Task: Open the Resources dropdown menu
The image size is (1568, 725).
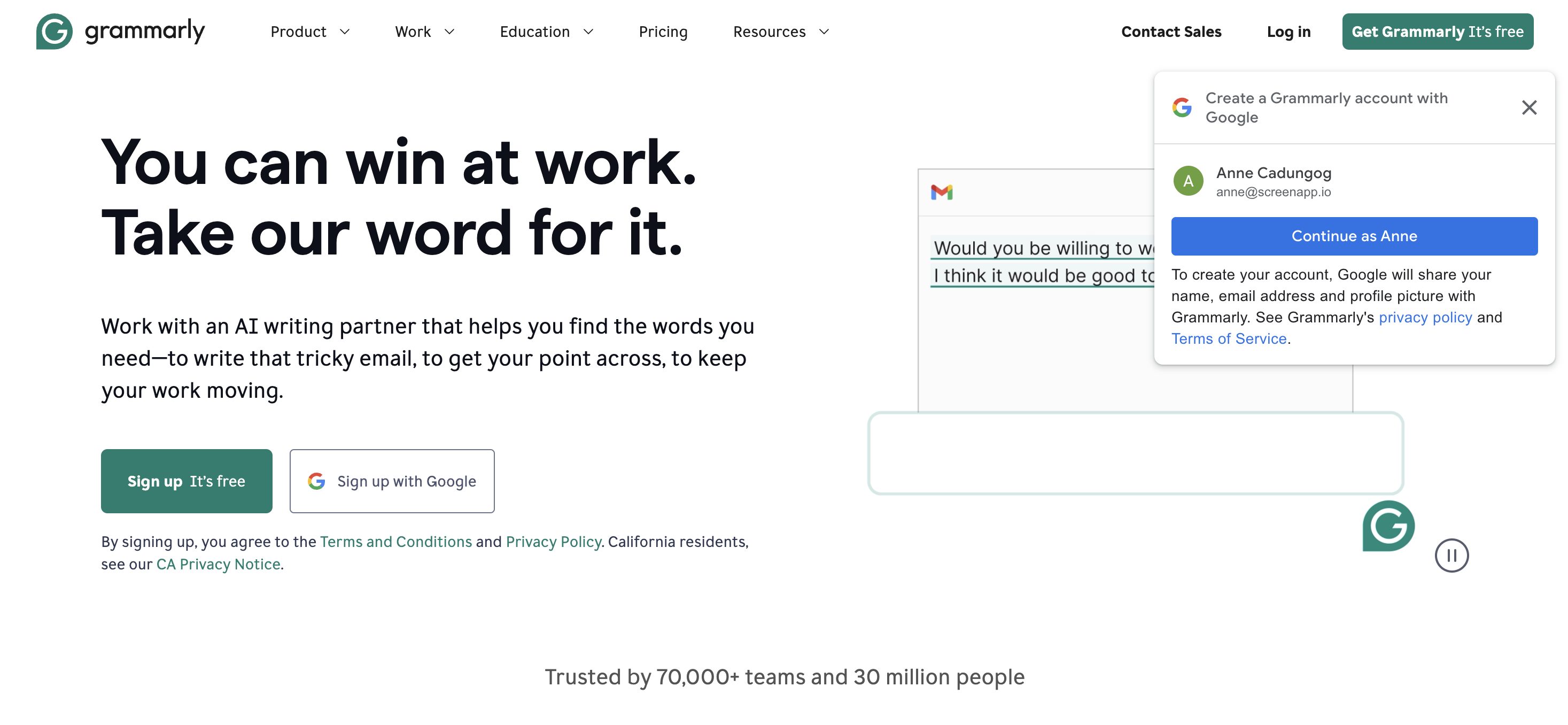Action: pyautogui.click(x=780, y=32)
